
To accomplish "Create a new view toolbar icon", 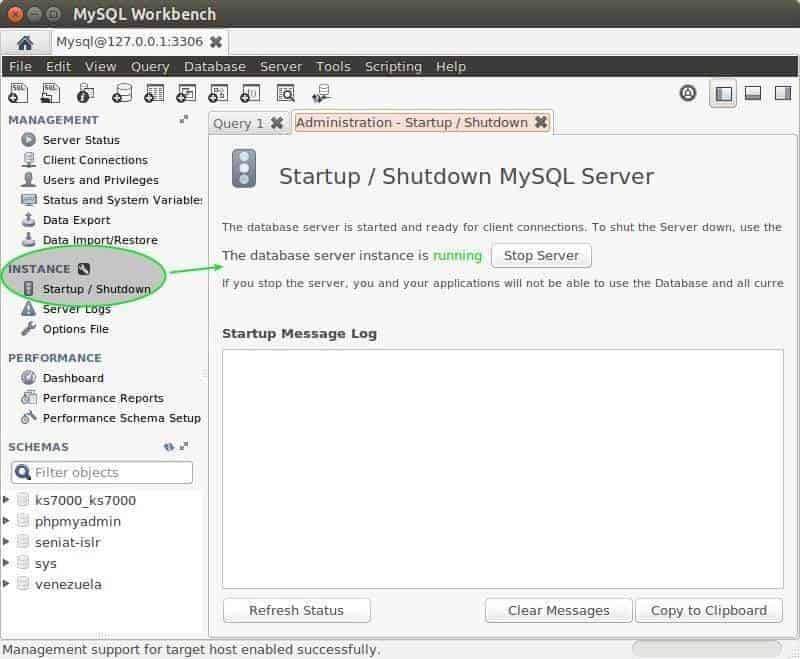I will [x=186, y=93].
